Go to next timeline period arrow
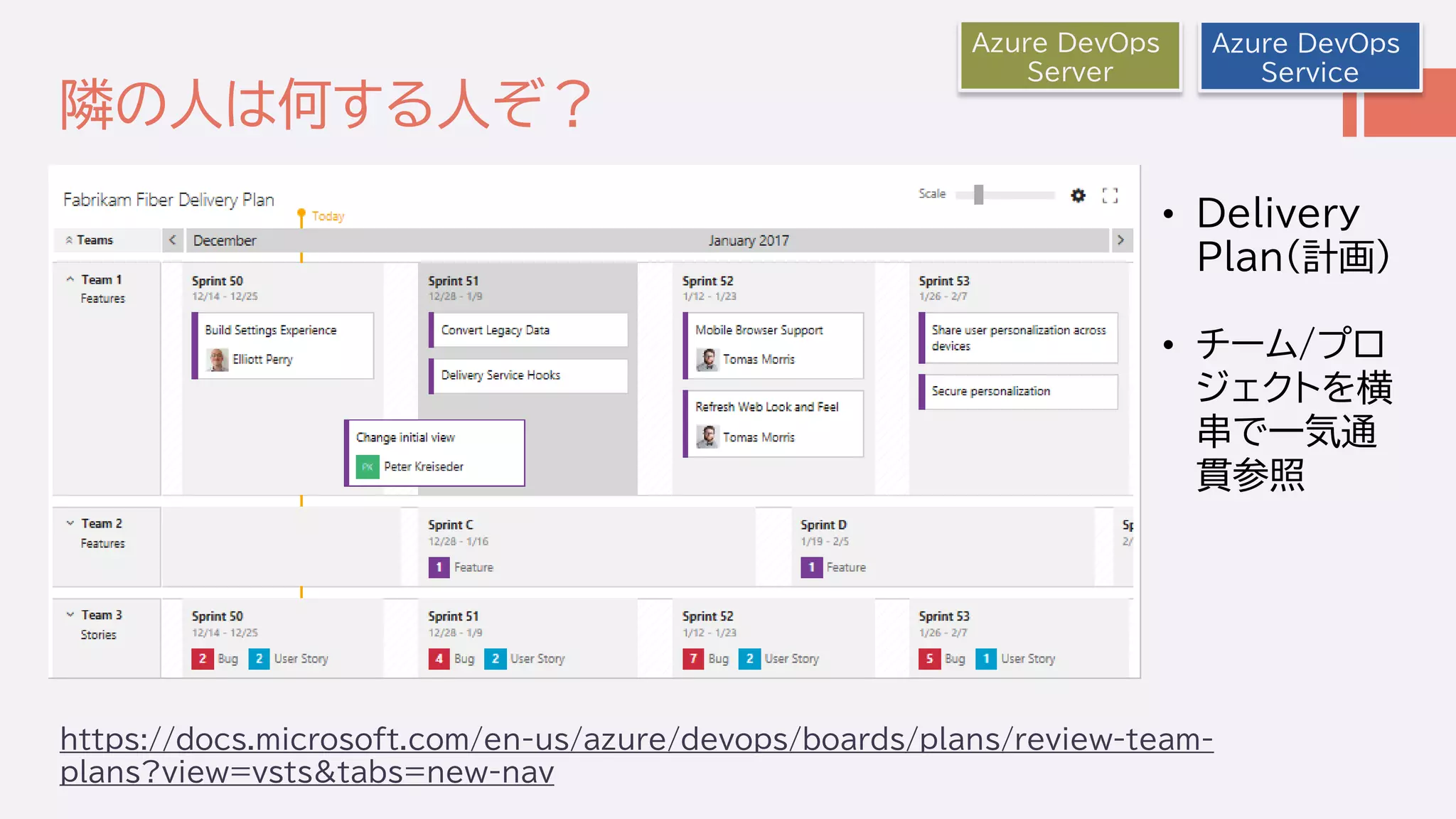The height and width of the screenshot is (819, 1456). (x=1121, y=240)
